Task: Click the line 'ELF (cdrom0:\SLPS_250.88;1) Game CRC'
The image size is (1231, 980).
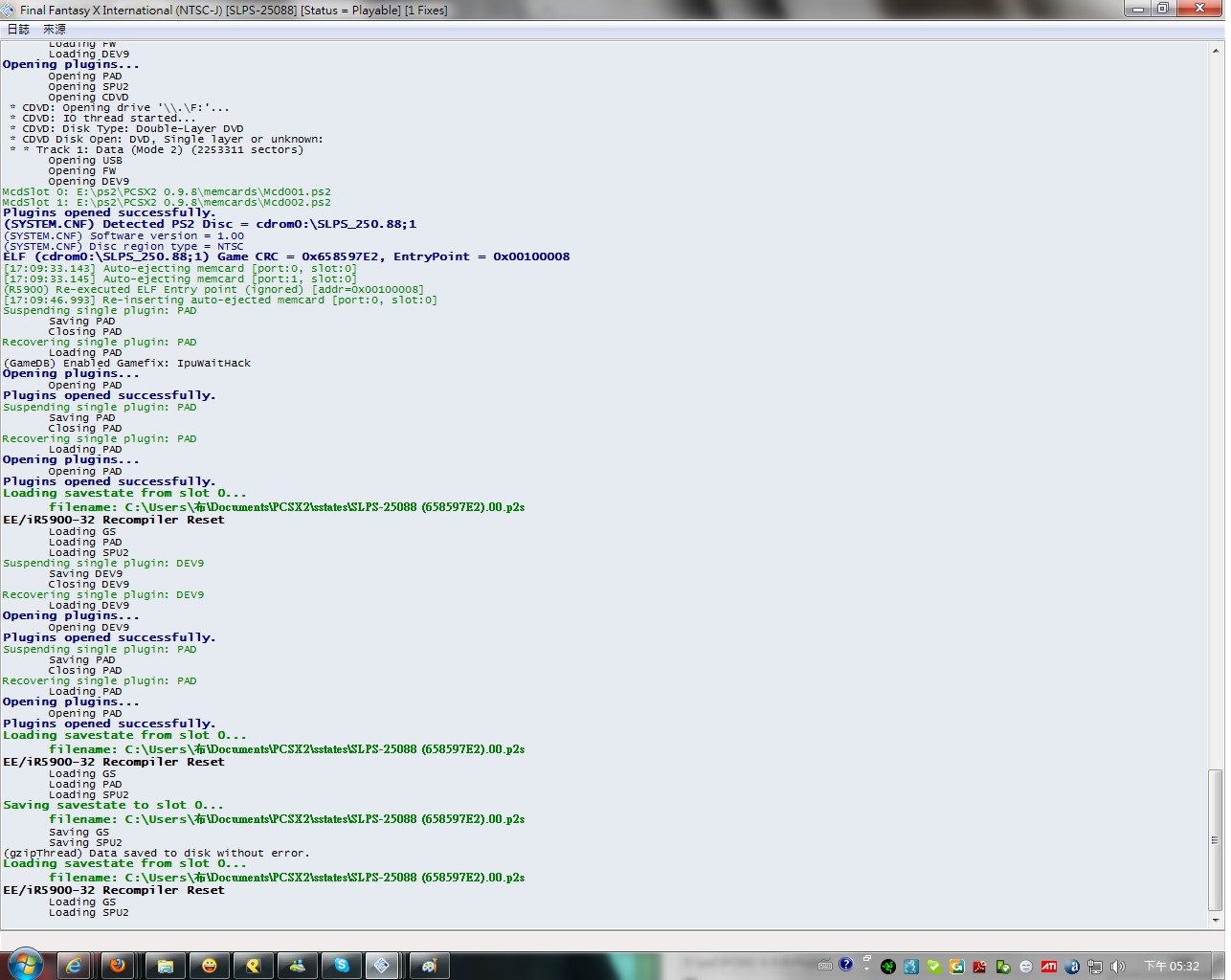Action: coord(286,256)
